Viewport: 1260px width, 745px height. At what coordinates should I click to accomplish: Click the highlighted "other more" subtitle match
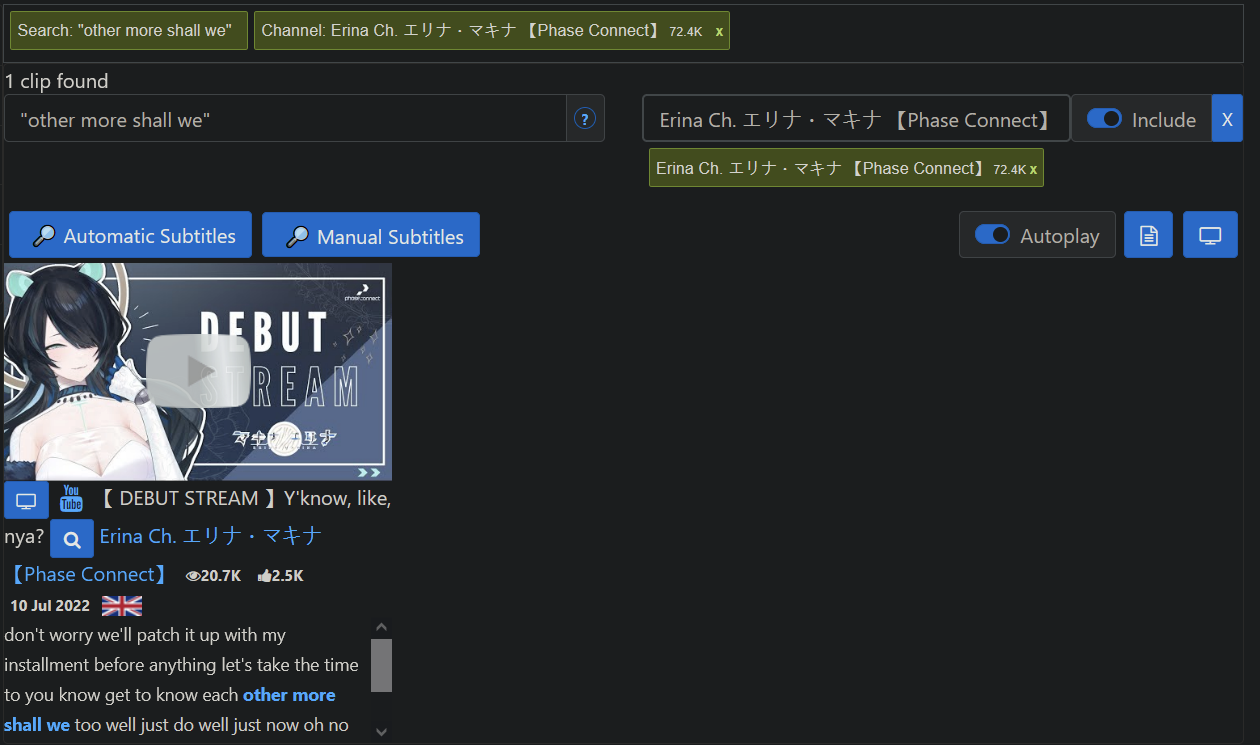289,695
